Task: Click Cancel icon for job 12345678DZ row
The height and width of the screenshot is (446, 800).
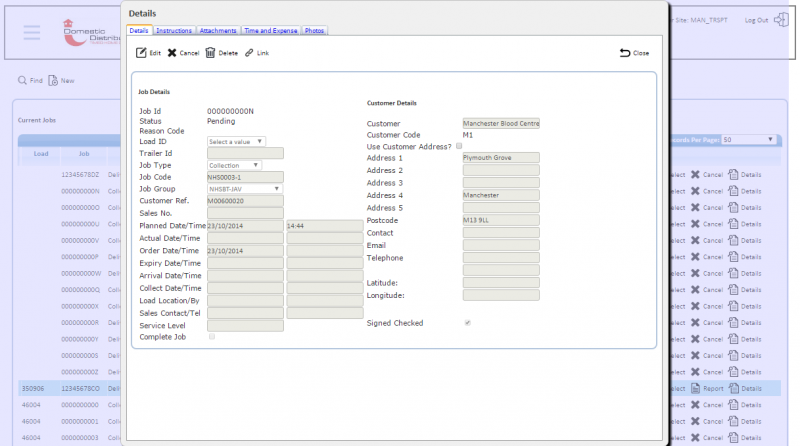Action: click(695, 175)
